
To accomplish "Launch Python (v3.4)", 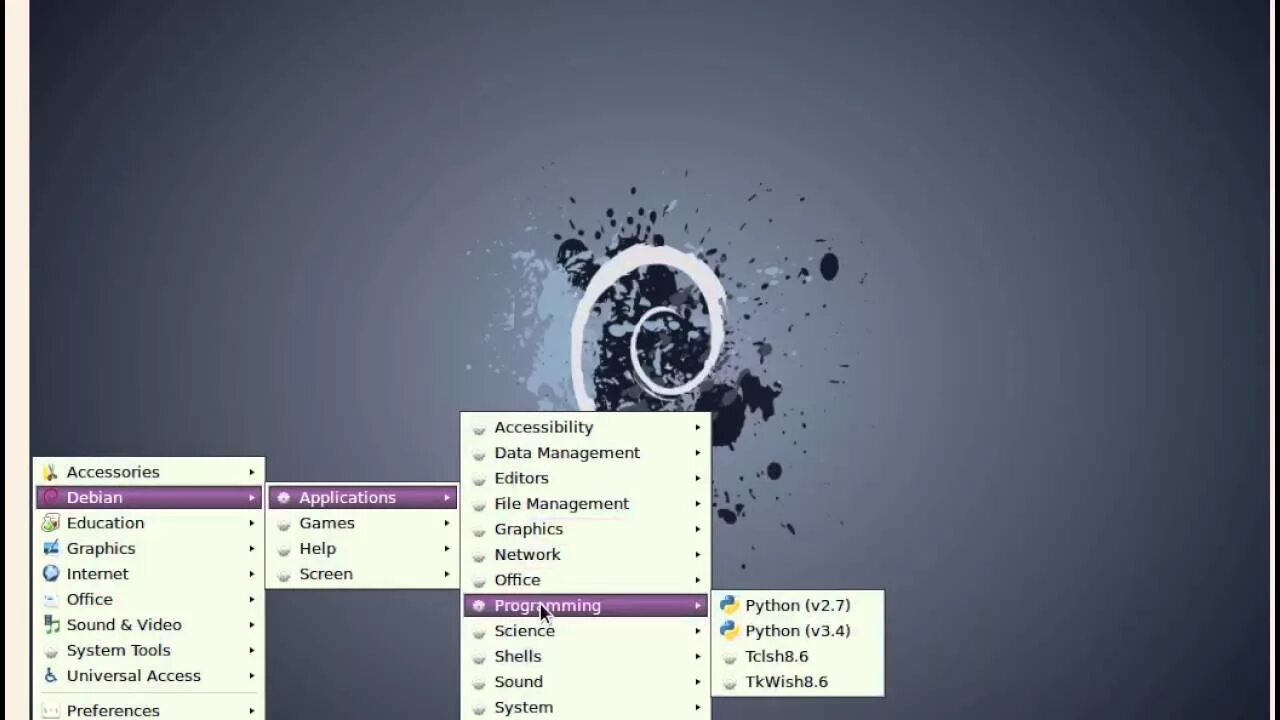I will click(799, 631).
